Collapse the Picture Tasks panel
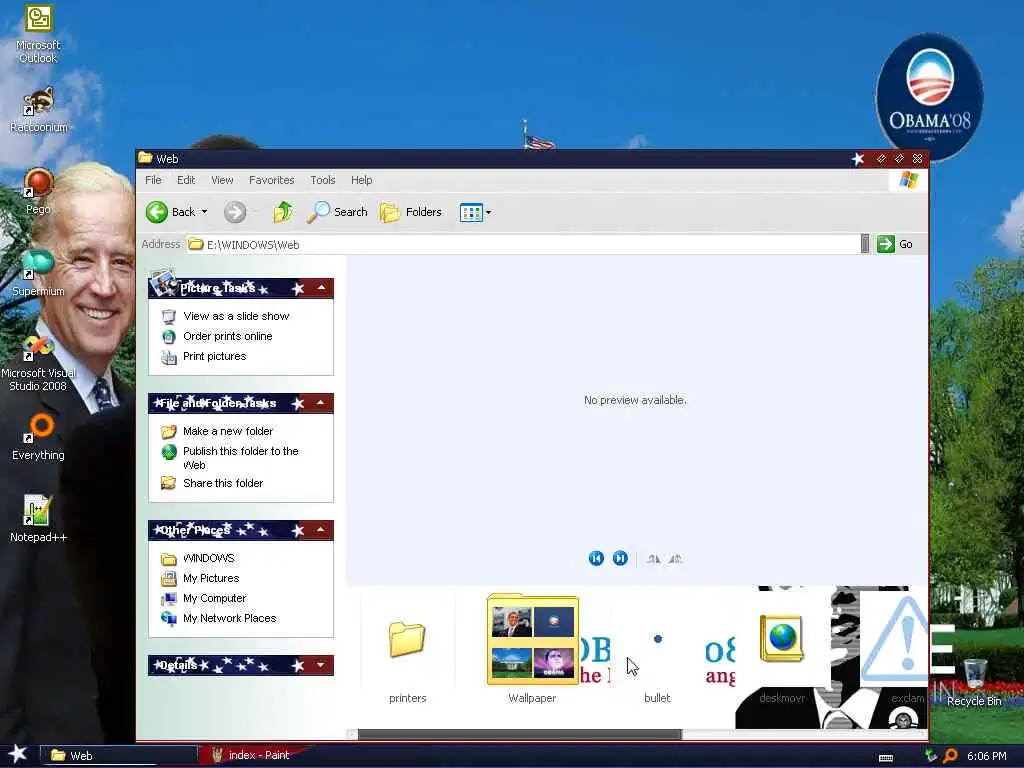Image resolution: width=1024 pixels, height=768 pixels. click(x=321, y=287)
